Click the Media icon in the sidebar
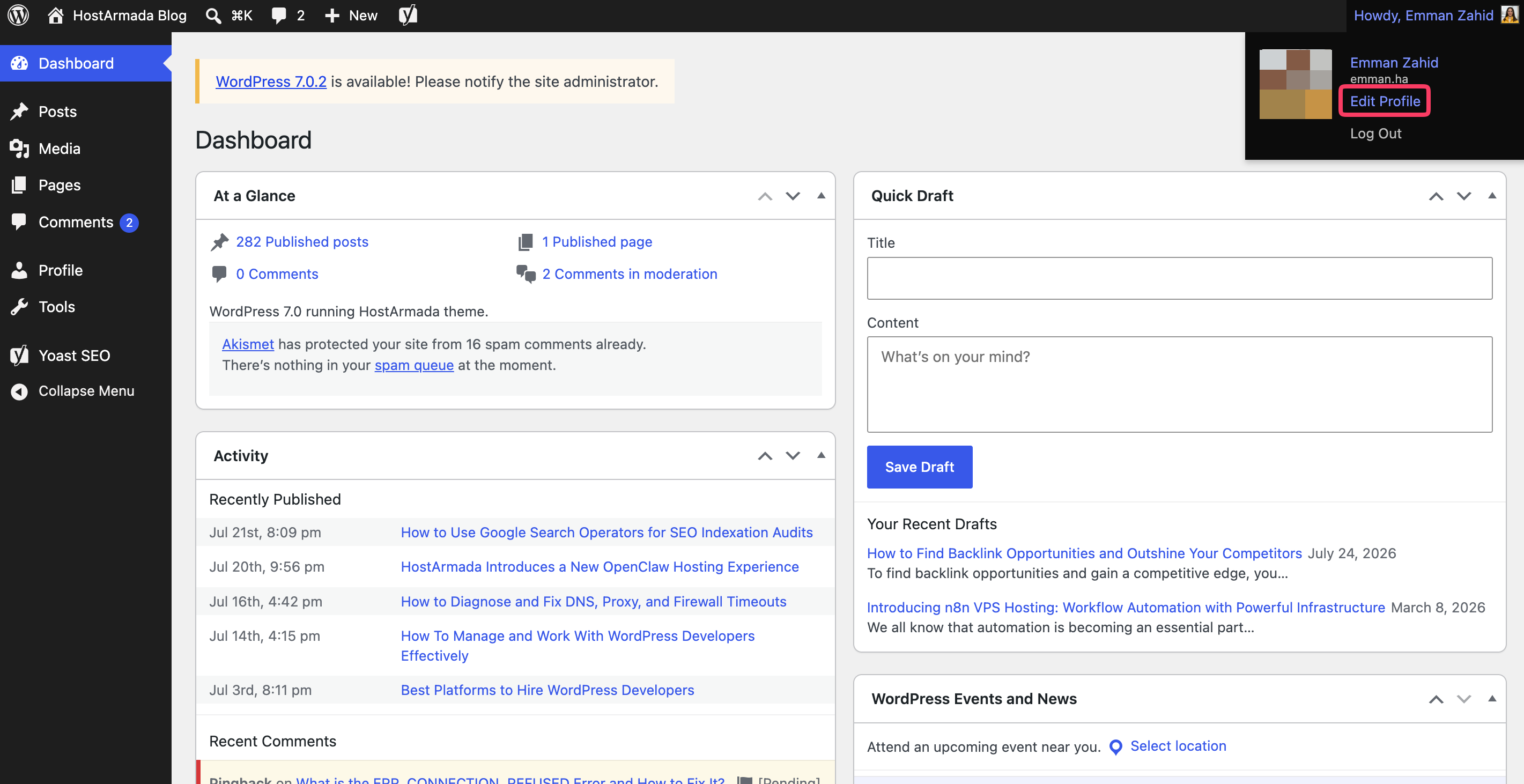Screen dimensions: 1524x784 pos(19,149)
